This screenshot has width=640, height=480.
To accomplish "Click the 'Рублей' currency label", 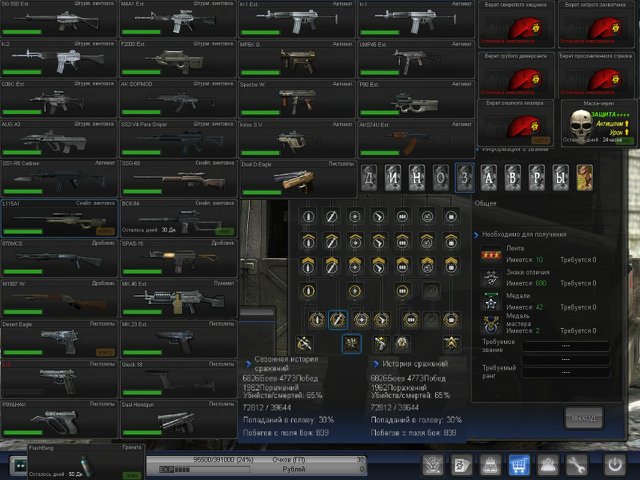I will click(294, 469).
